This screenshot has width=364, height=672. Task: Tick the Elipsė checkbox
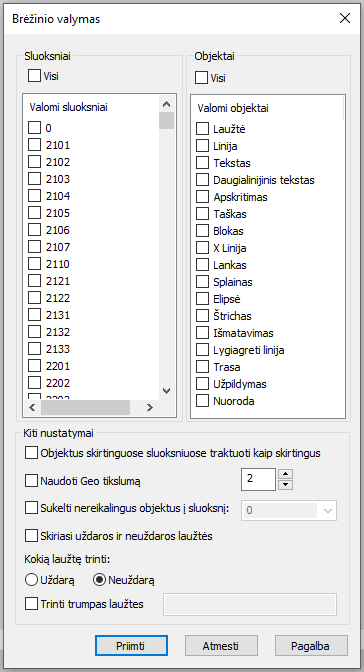202,299
